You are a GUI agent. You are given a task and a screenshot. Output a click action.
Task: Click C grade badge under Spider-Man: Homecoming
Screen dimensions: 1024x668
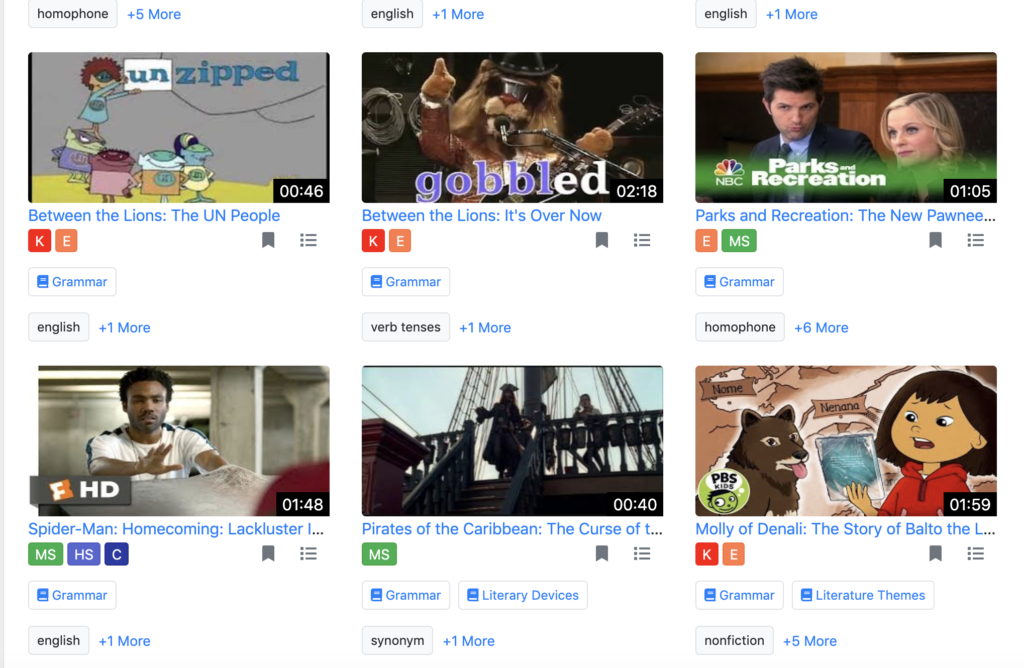coord(116,554)
